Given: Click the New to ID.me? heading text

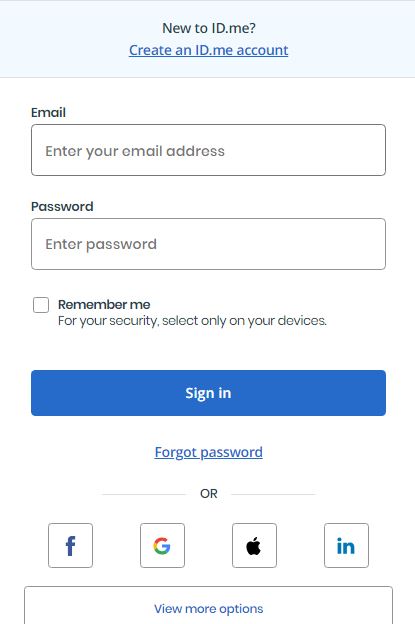Looking at the screenshot, I should click(x=208, y=28).
